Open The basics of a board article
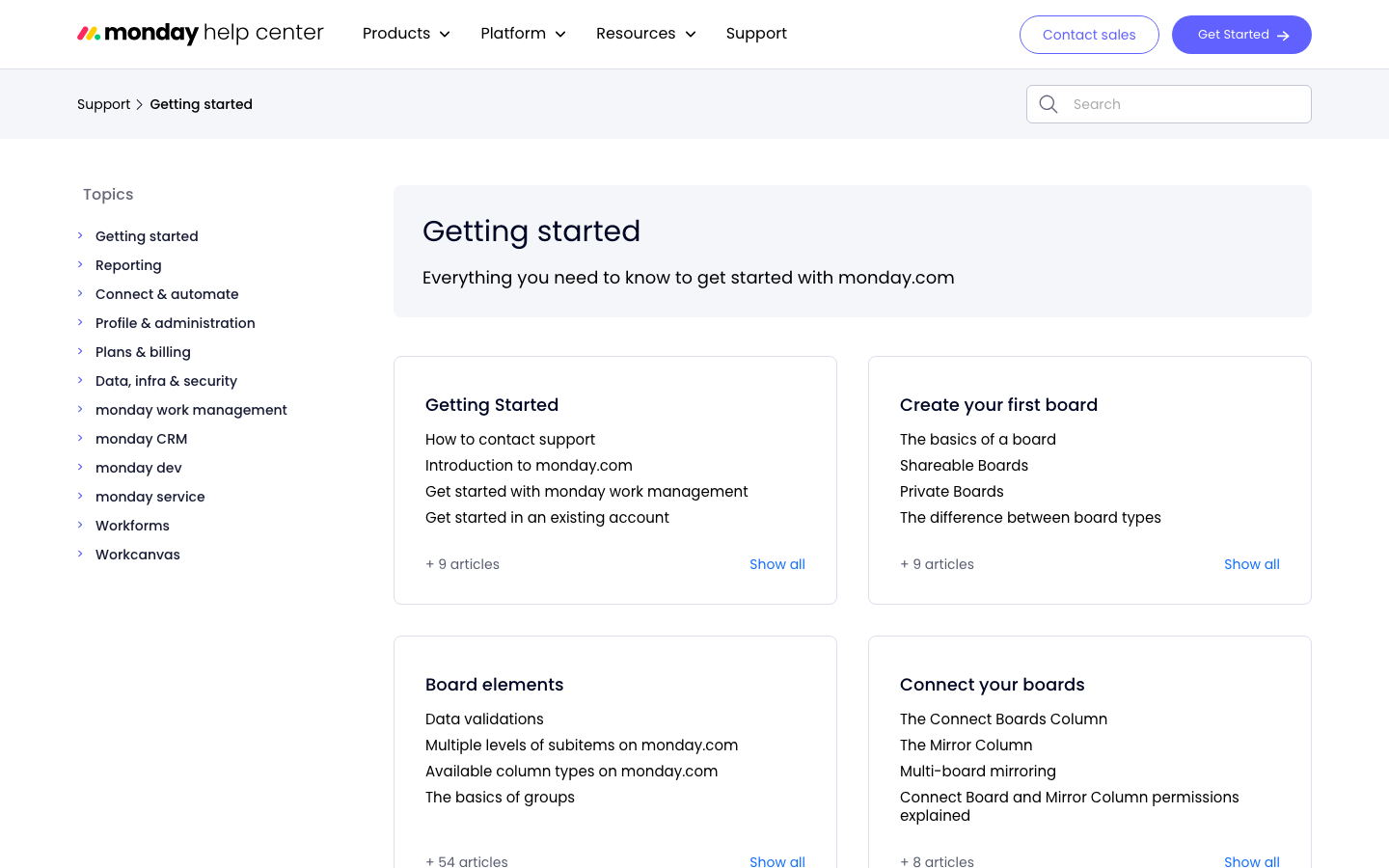 point(978,440)
